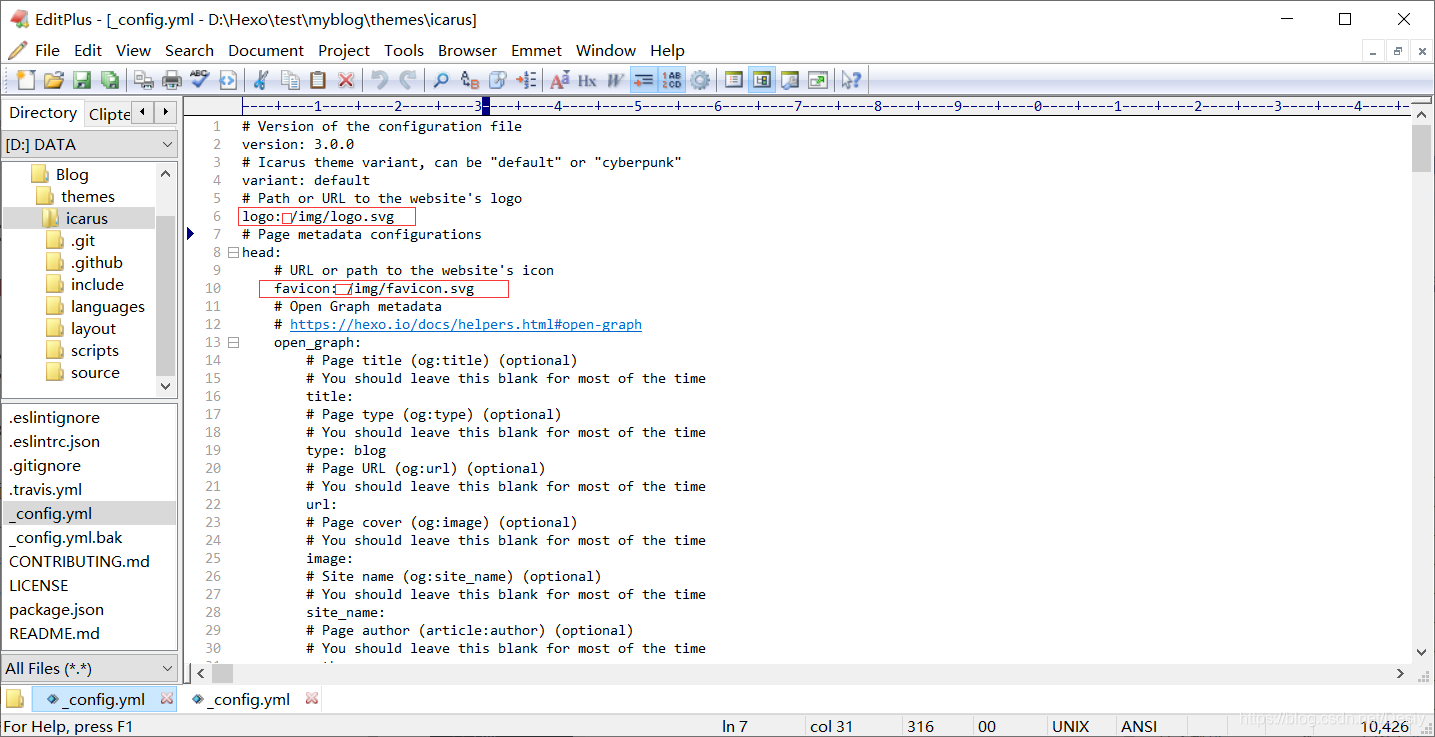The width and height of the screenshot is (1435, 737).
Task: Create a new document with the New icon
Action: (26, 80)
